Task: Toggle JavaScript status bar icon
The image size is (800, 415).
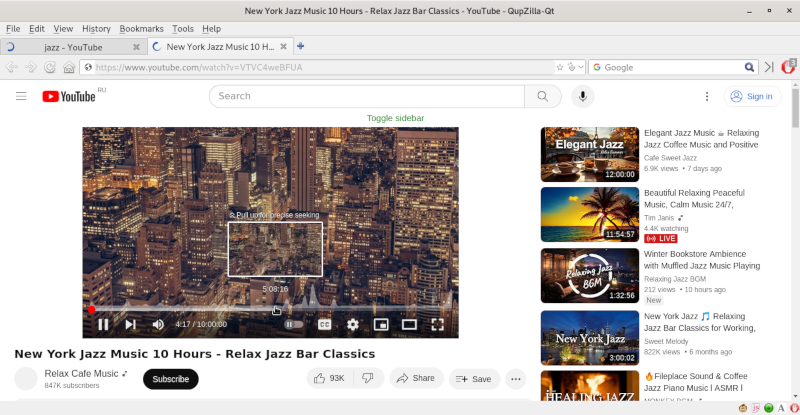Action: pyautogui.click(x=756, y=408)
